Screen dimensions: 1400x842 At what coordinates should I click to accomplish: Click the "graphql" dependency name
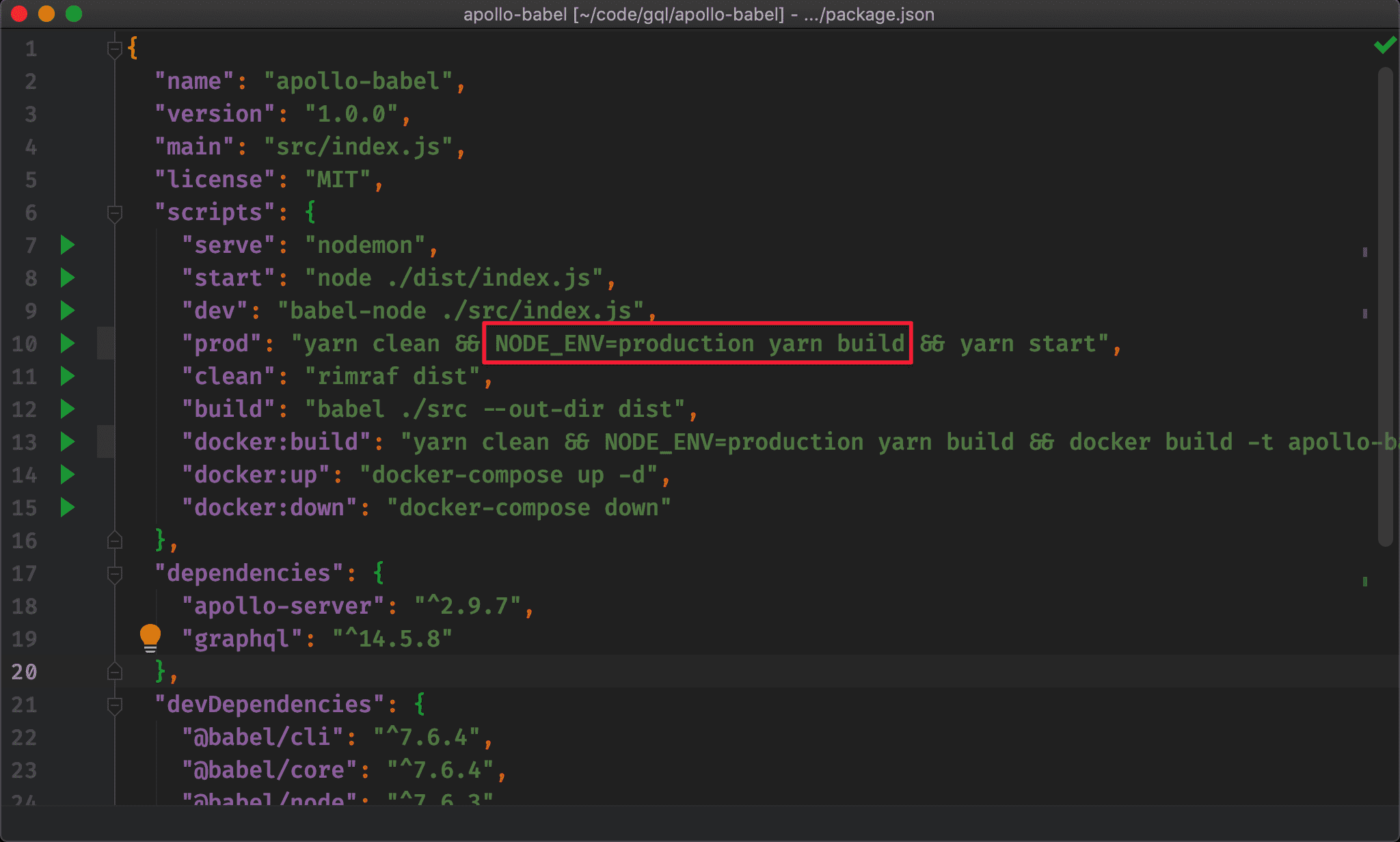click(242, 639)
